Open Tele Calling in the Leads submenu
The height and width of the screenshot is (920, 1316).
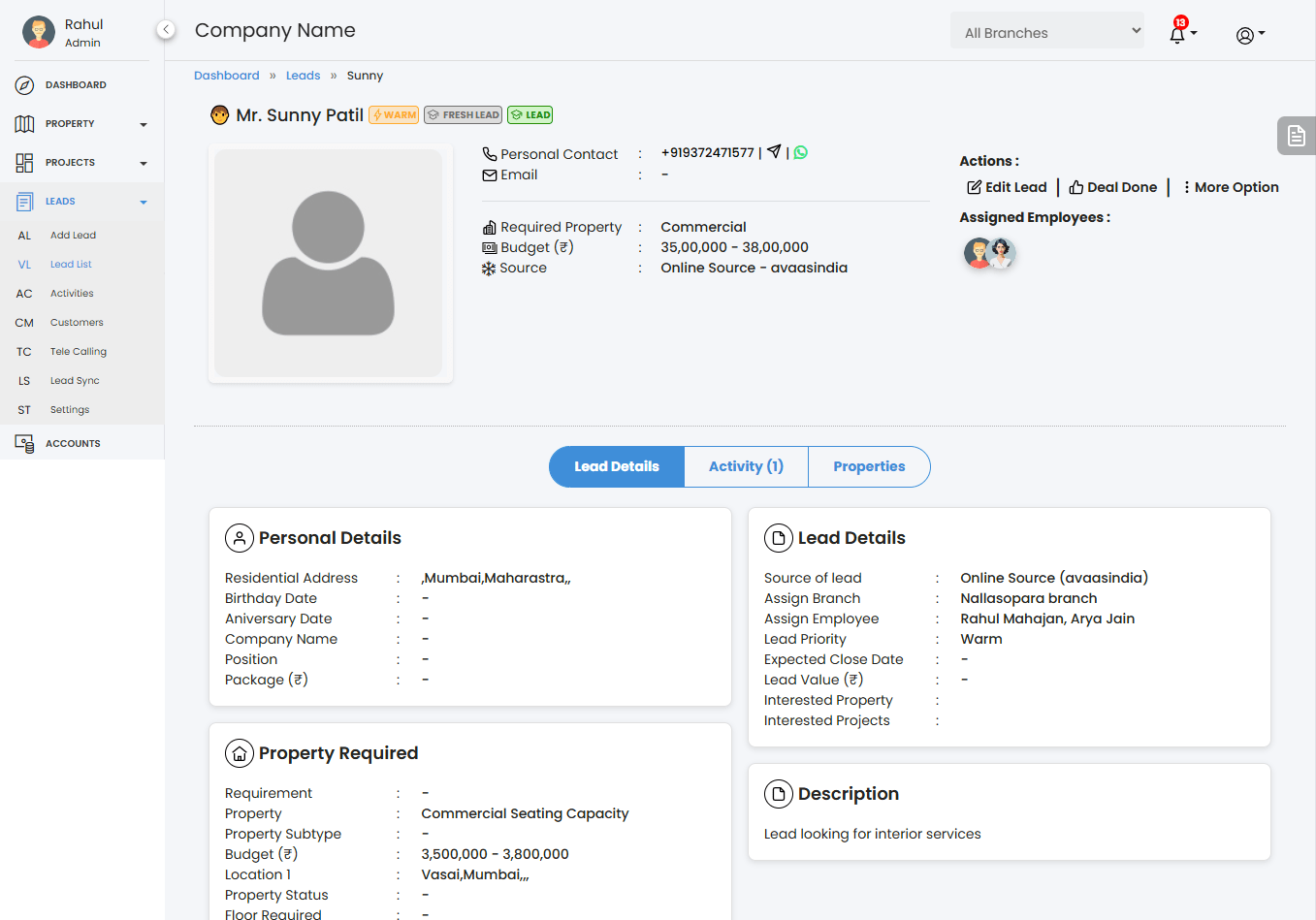(x=79, y=352)
